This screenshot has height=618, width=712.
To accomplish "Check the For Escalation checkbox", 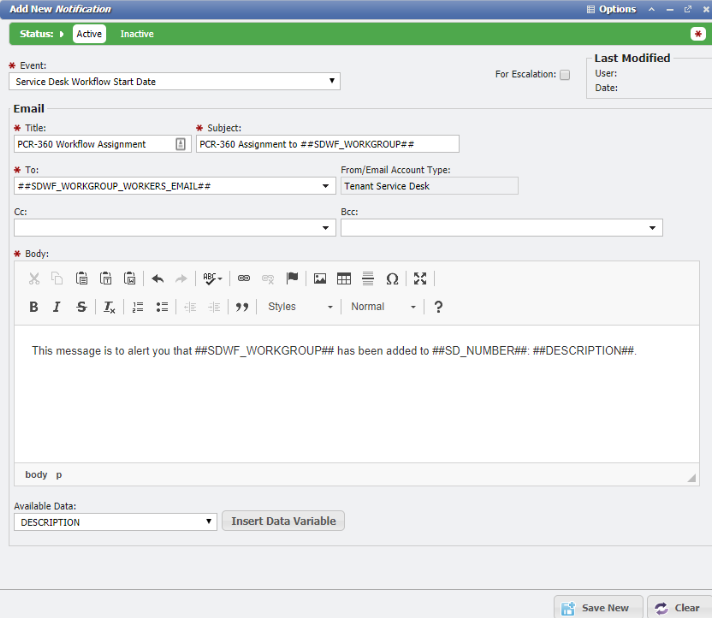I will tap(565, 75).
